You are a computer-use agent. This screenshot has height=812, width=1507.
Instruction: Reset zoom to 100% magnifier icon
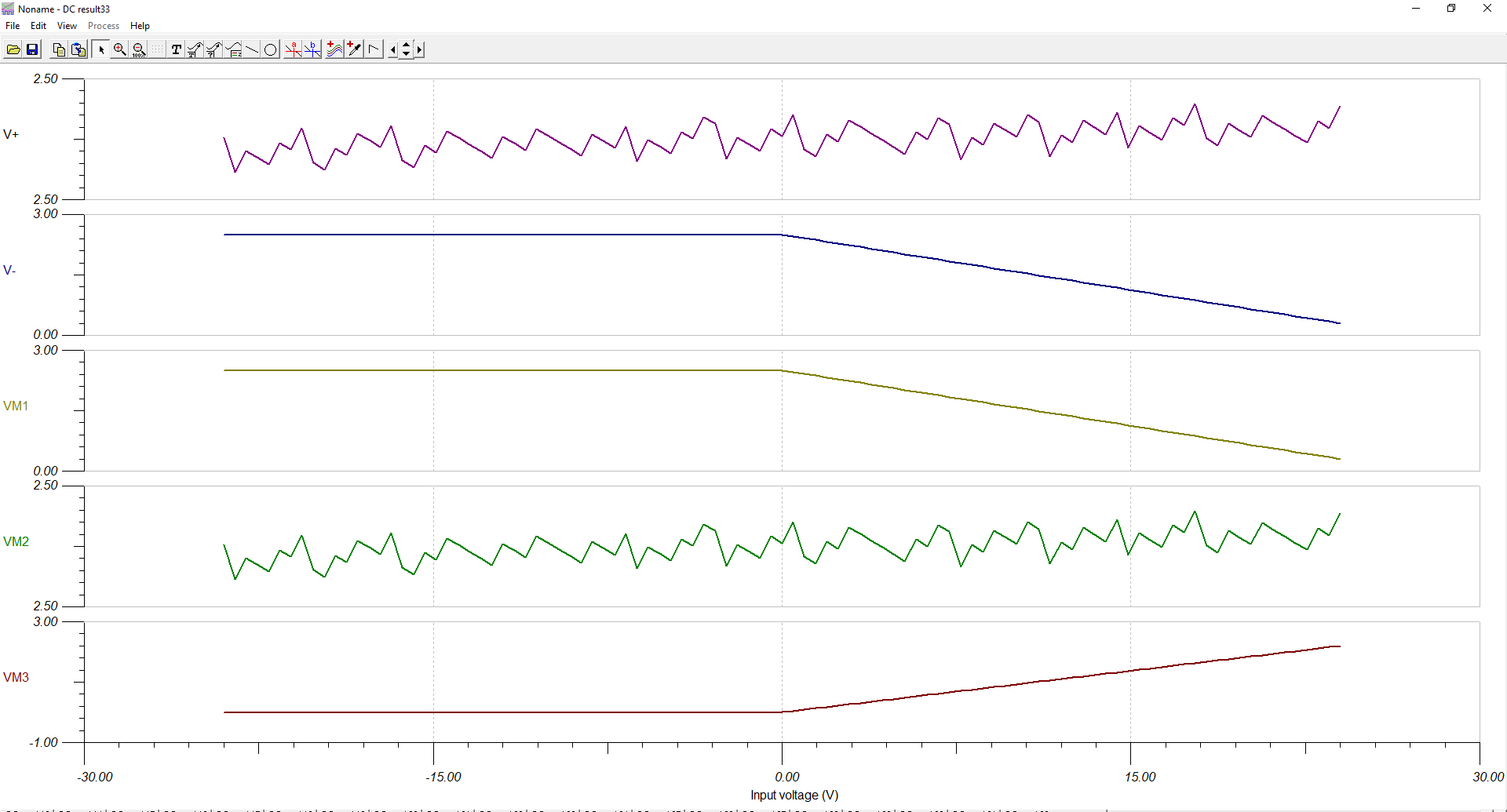pos(139,49)
